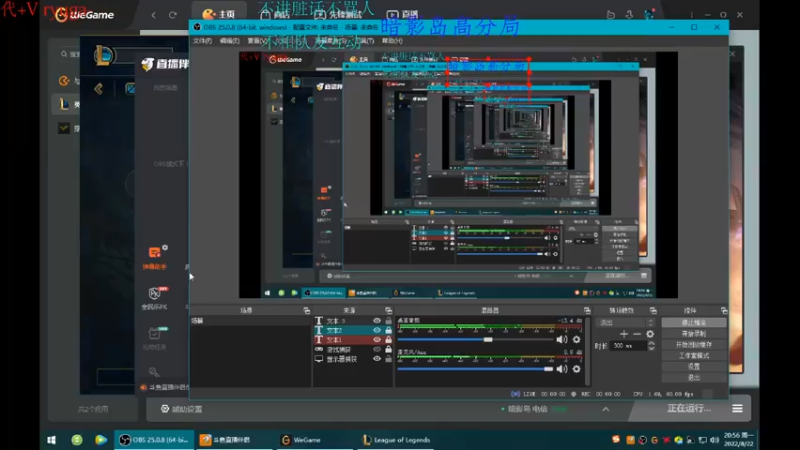Open microphone/Aux channel gear settings
The image size is (800, 450).
[x=577, y=369]
